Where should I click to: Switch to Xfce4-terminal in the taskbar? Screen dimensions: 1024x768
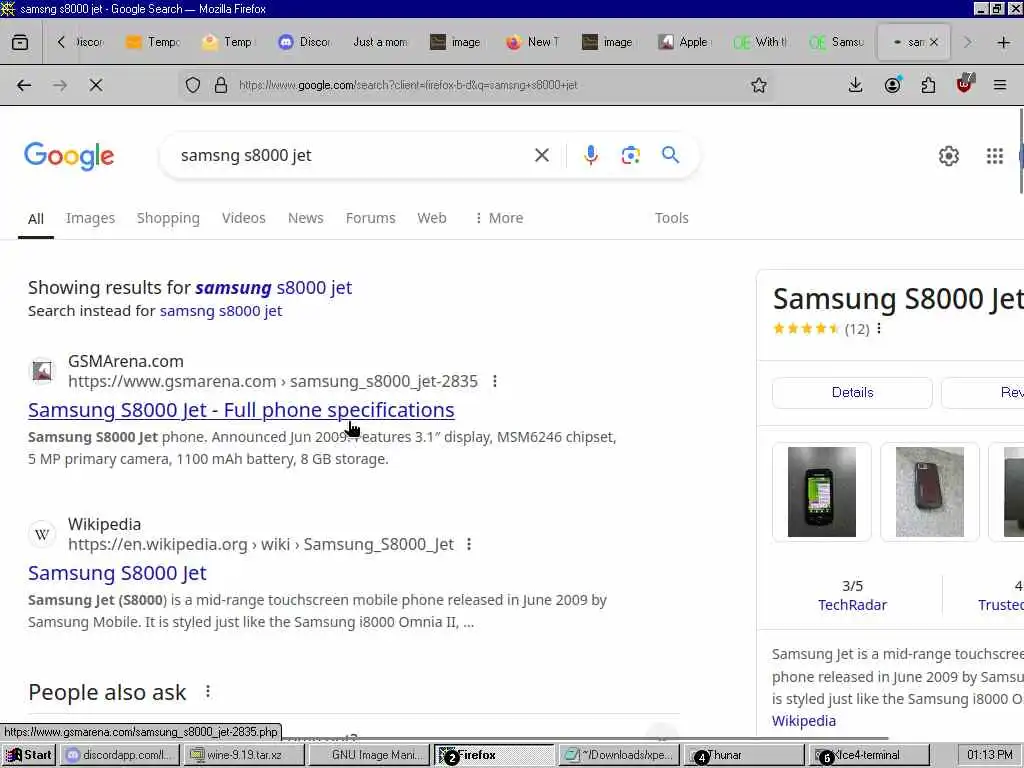[867, 755]
